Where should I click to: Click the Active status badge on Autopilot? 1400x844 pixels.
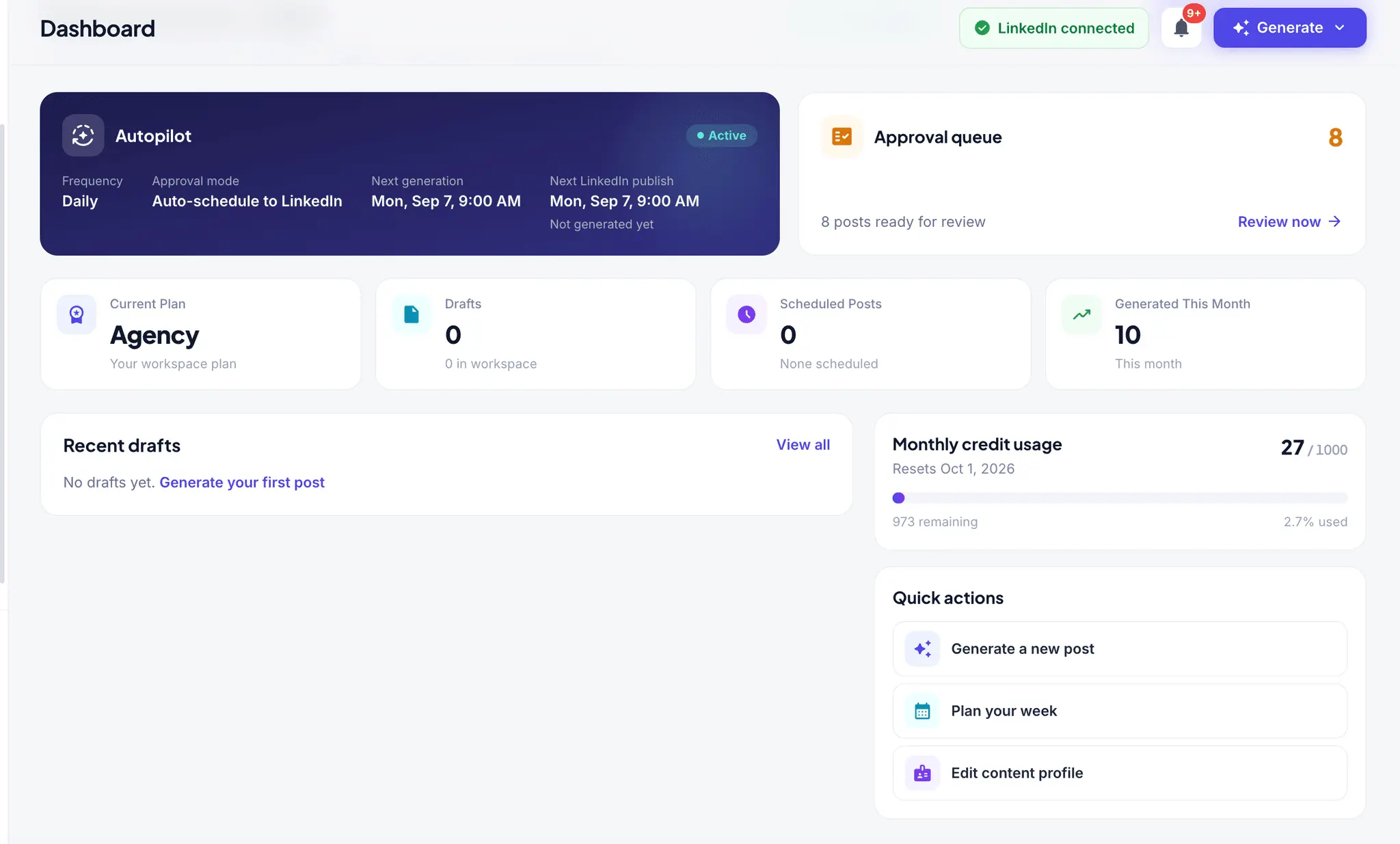[x=721, y=135]
